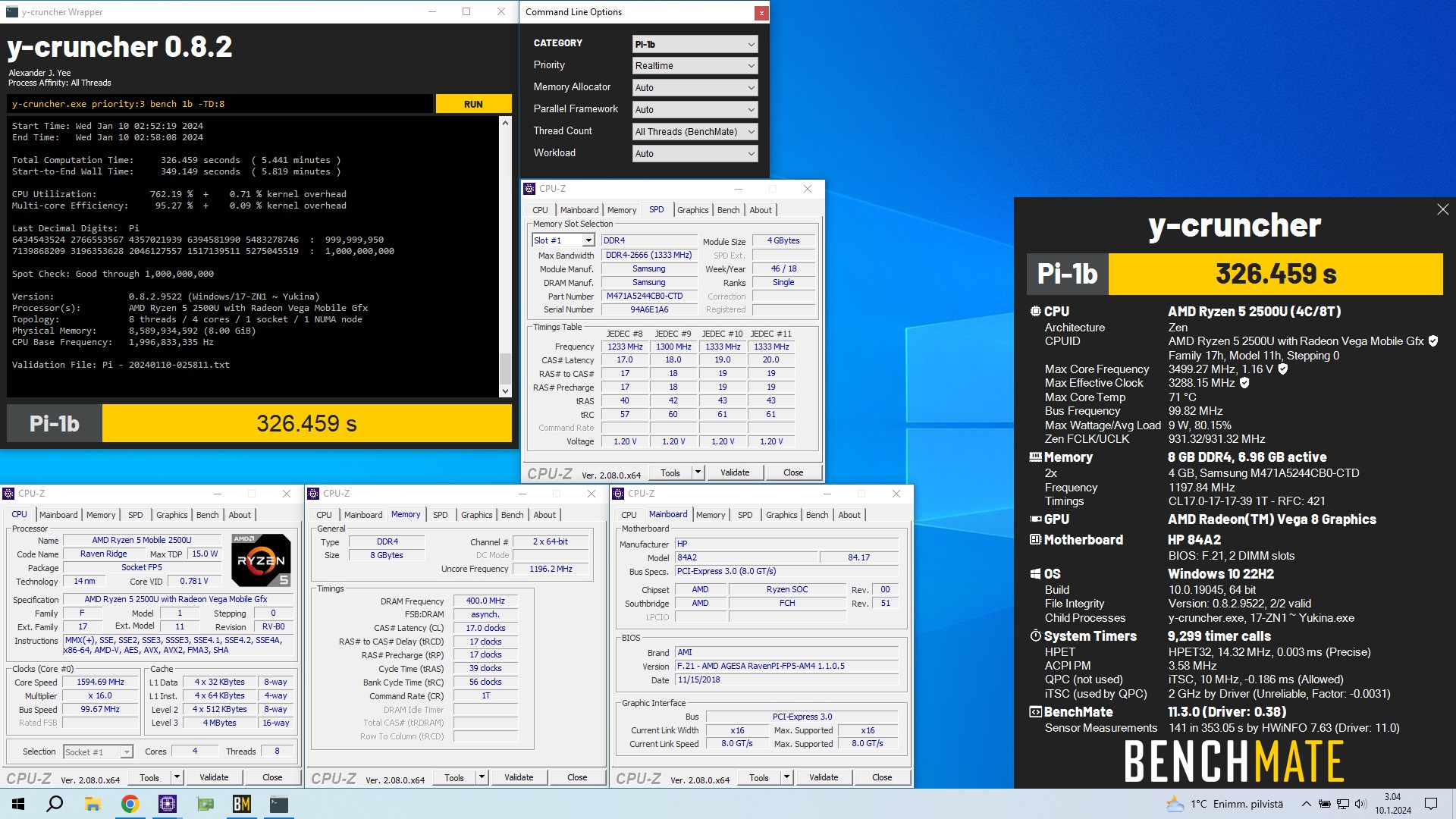Open the Socket #1 selection dropdown
The height and width of the screenshot is (819, 1456).
pos(98,752)
